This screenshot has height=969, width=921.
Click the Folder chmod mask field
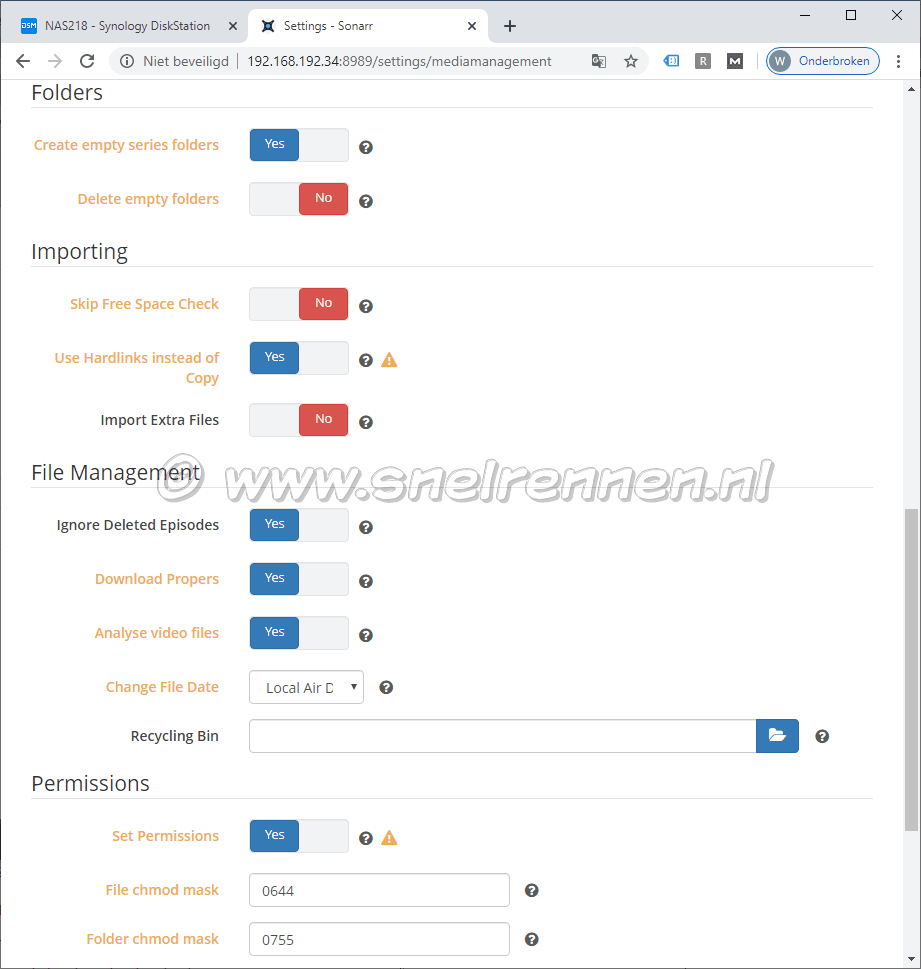pos(380,939)
